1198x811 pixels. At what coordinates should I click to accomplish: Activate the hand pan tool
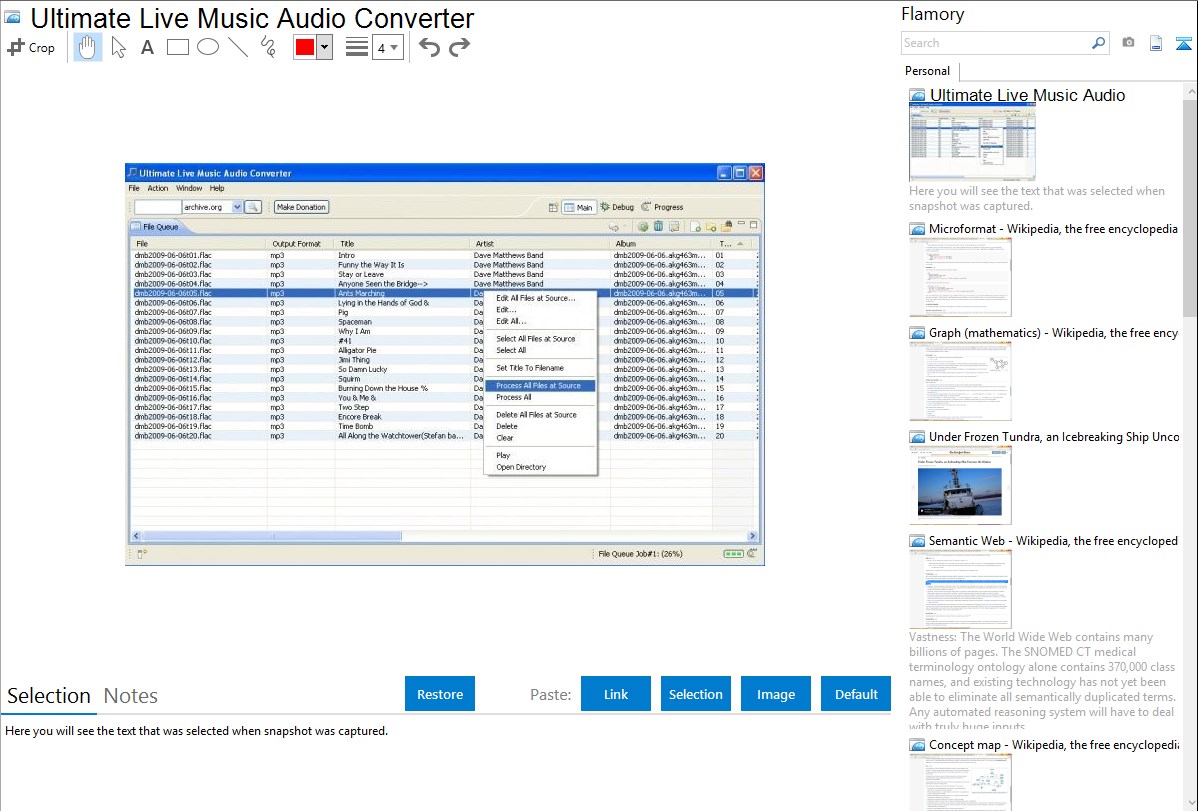[87, 47]
